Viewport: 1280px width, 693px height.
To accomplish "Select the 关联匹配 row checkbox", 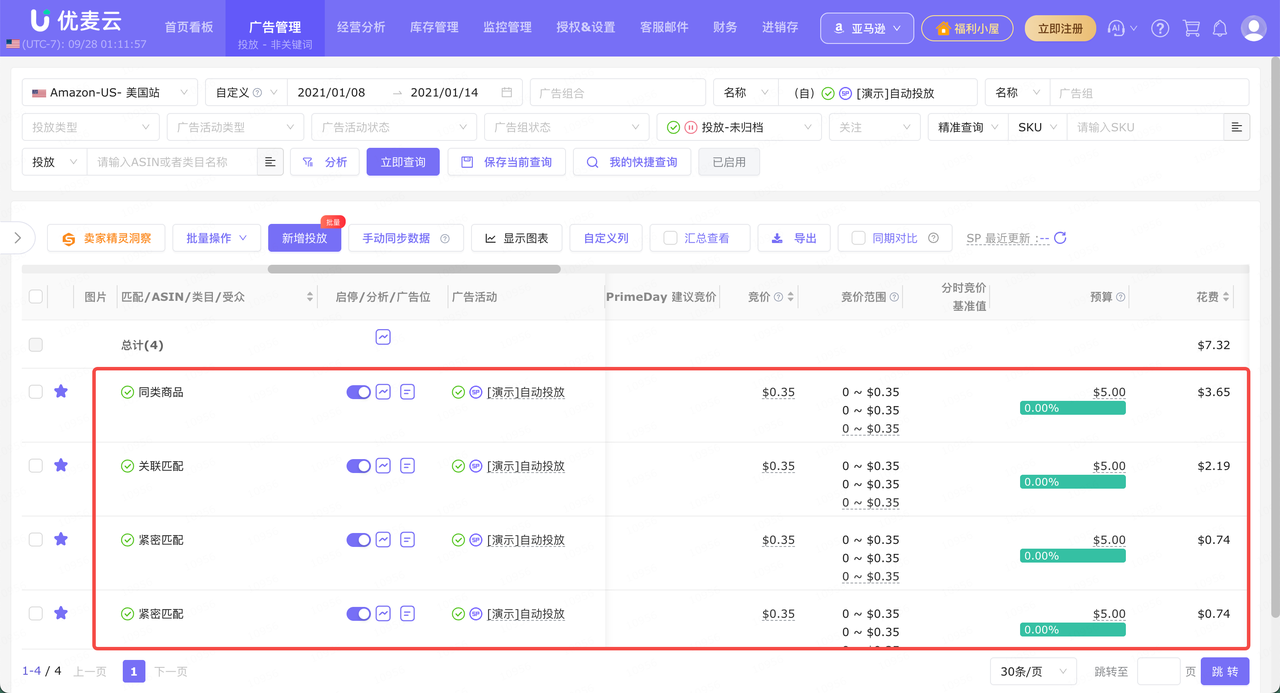I will tap(36, 466).
